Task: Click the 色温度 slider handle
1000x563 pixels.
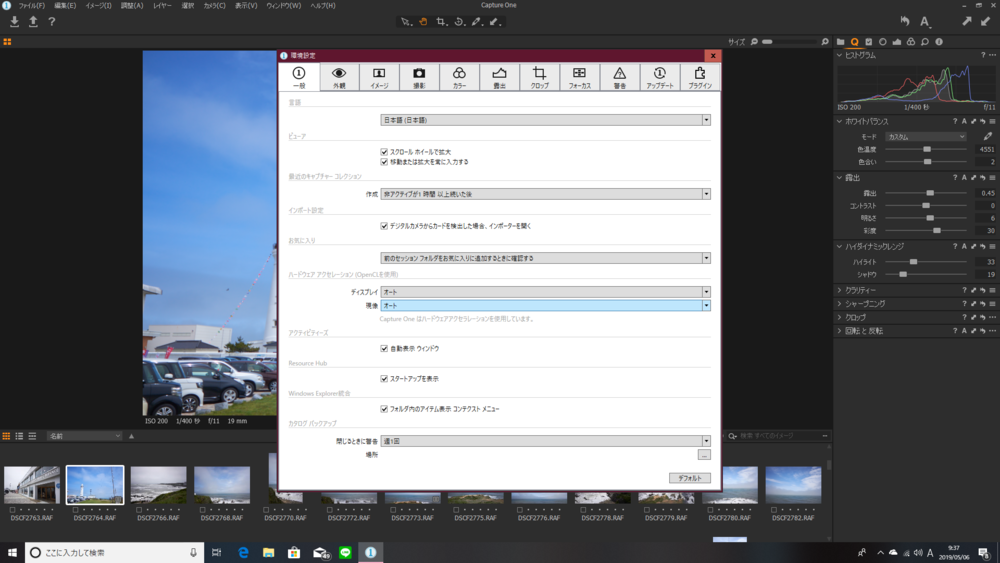Action: coord(927,149)
